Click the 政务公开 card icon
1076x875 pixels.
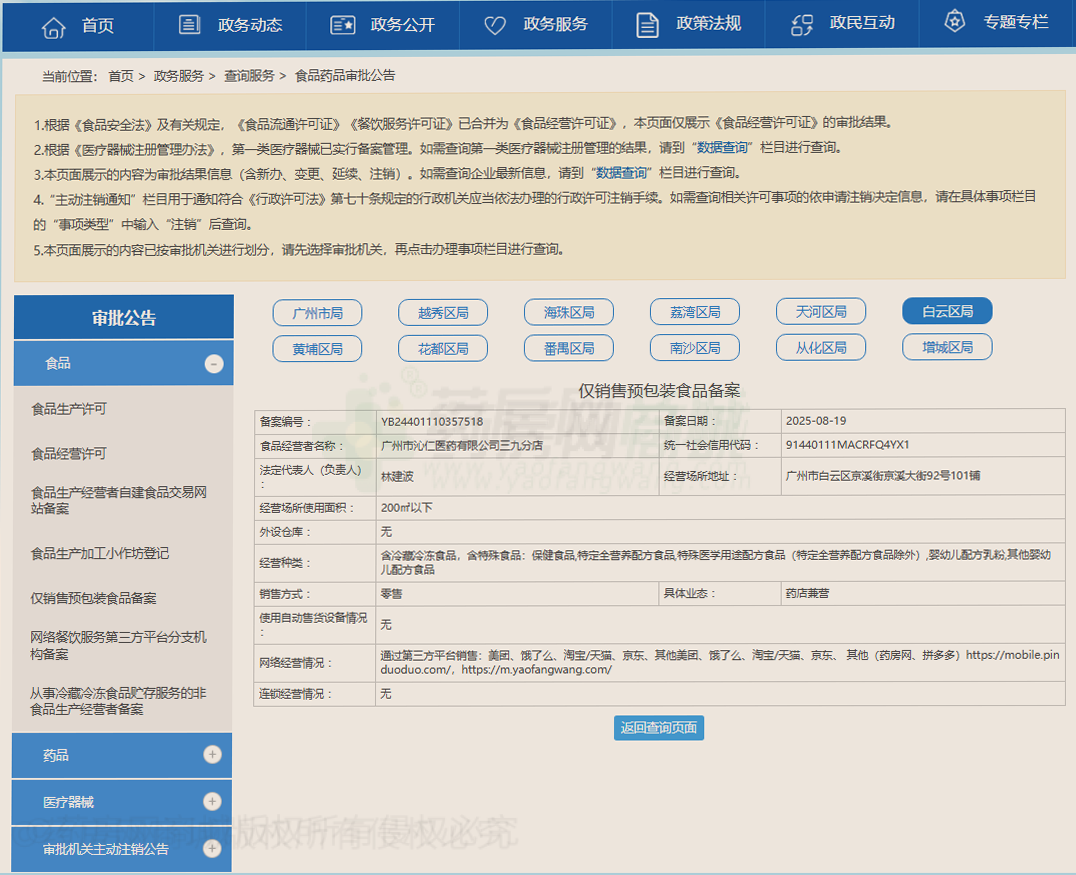pyautogui.click(x=343, y=25)
